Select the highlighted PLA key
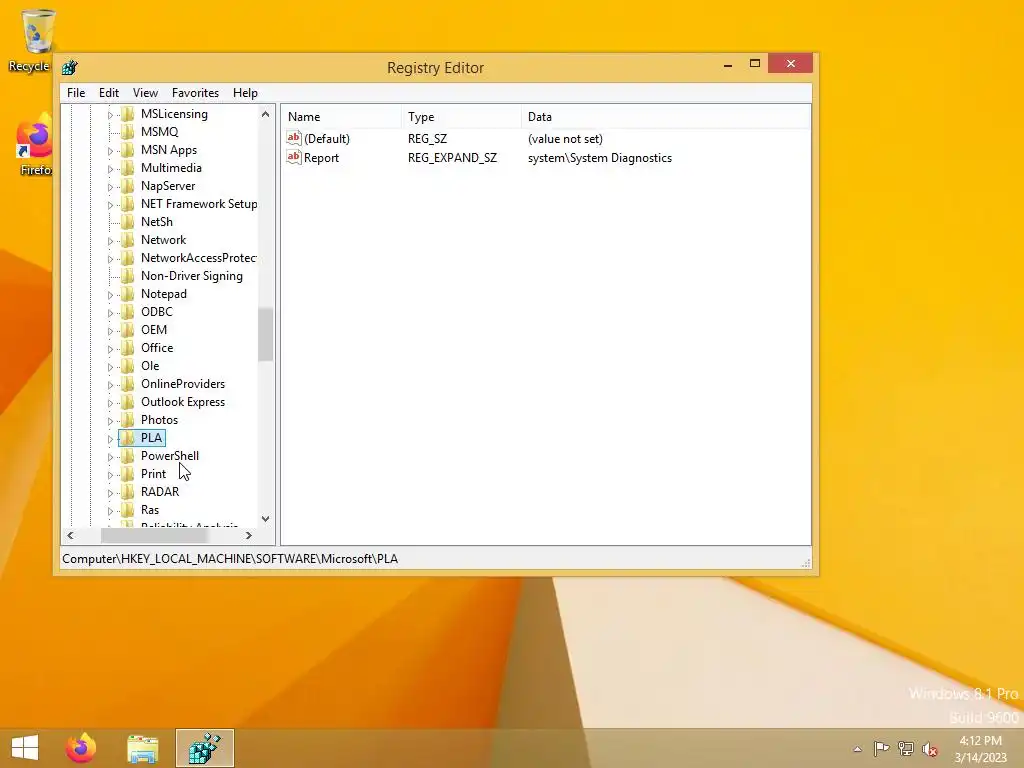Image resolution: width=1024 pixels, height=768 pixels. click(x=151, y=438)
